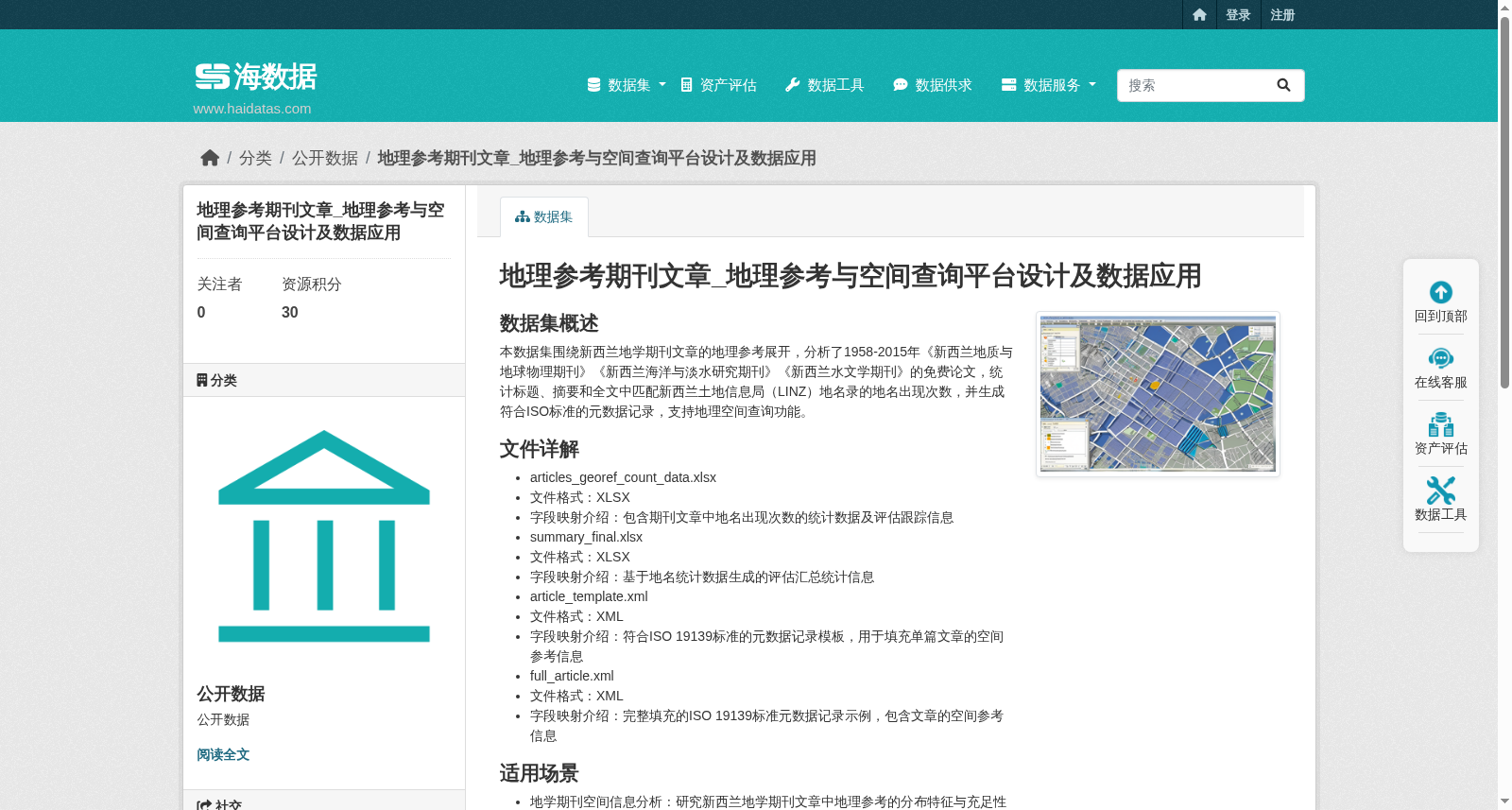Open the 公开数据 category heading
1512x810 pixels.
pos(231,694)
